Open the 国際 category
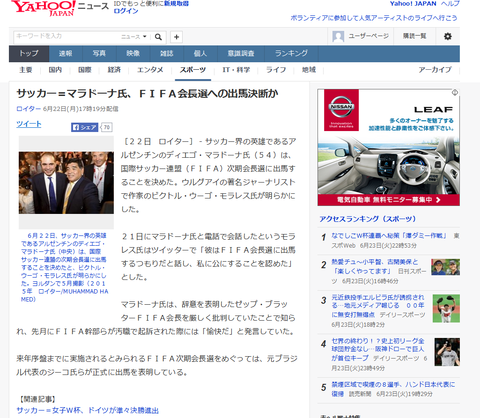The width and height of the screenshot is (480, 418). [85, 70]
